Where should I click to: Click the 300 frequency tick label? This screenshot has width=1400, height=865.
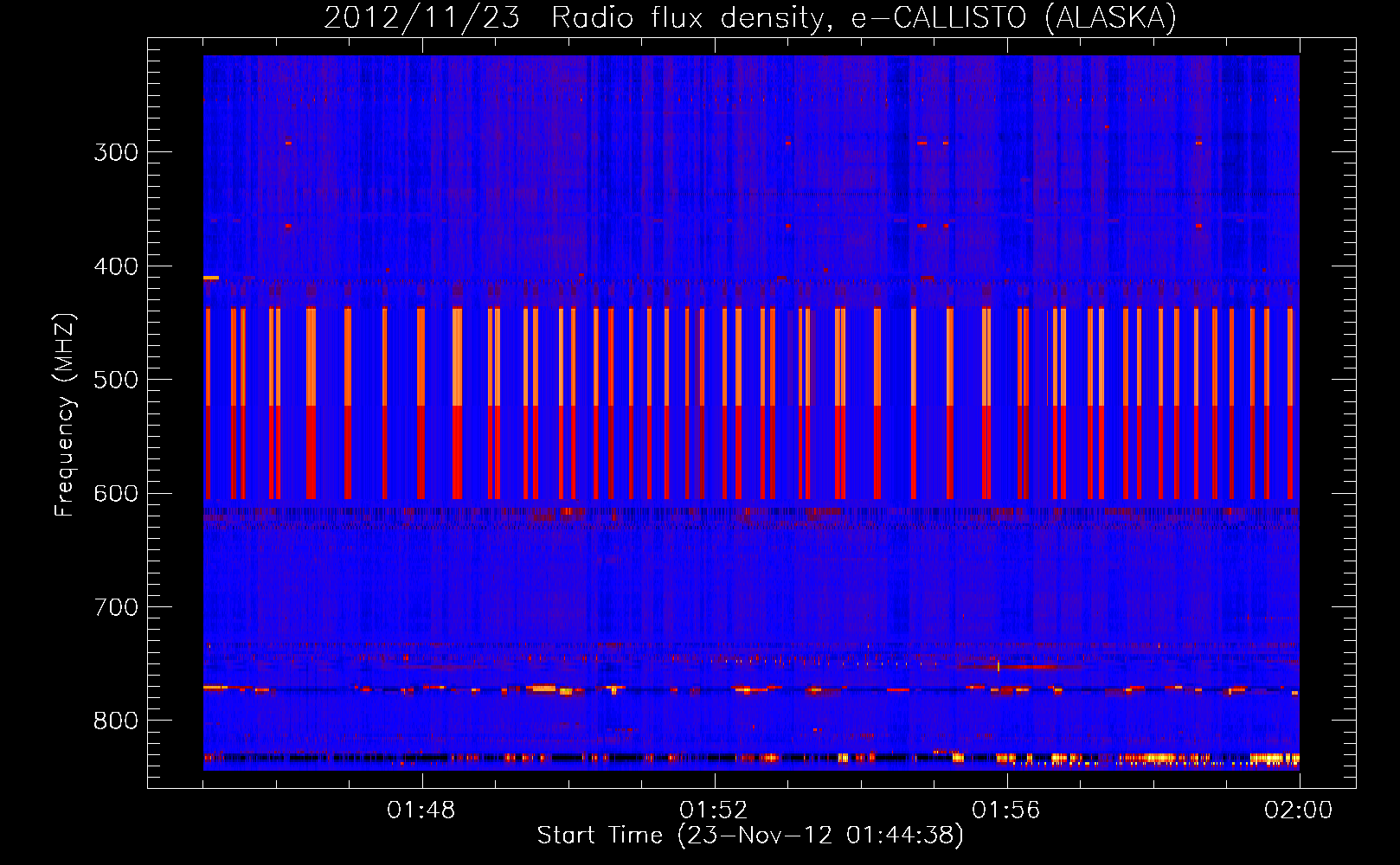[x=116, y=152]
